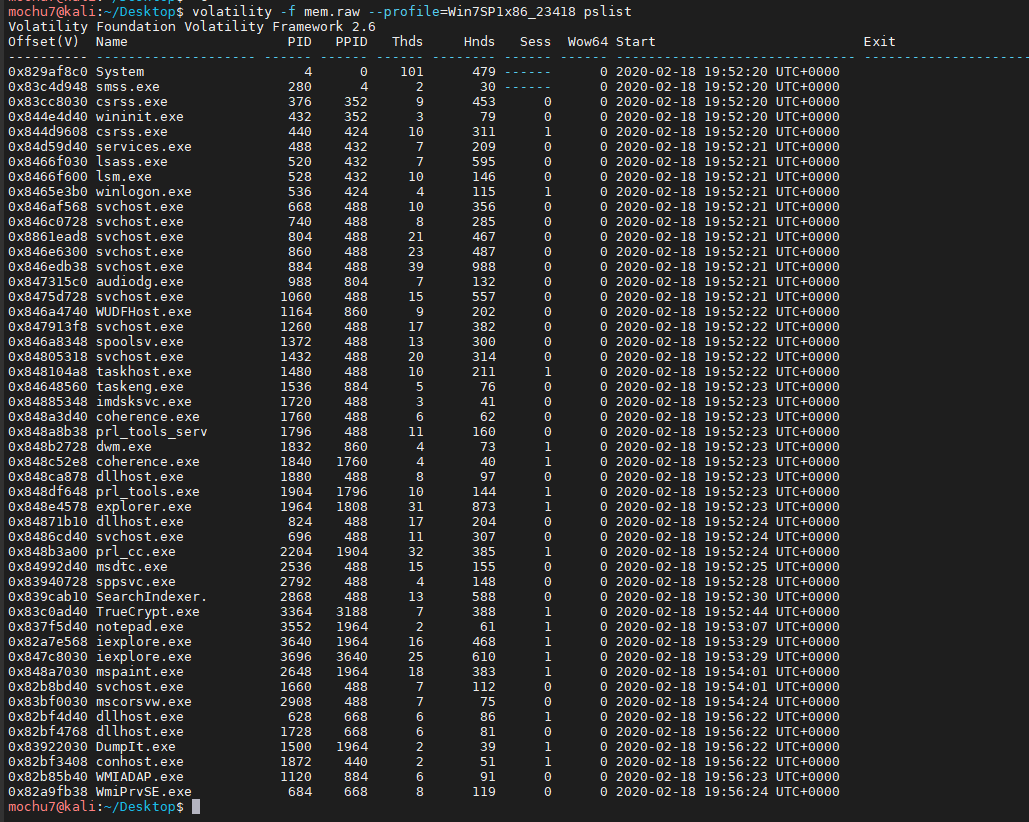Click the 'pslist' command argument
This screenshot has width=1029, height=822.
pos(607,11)
